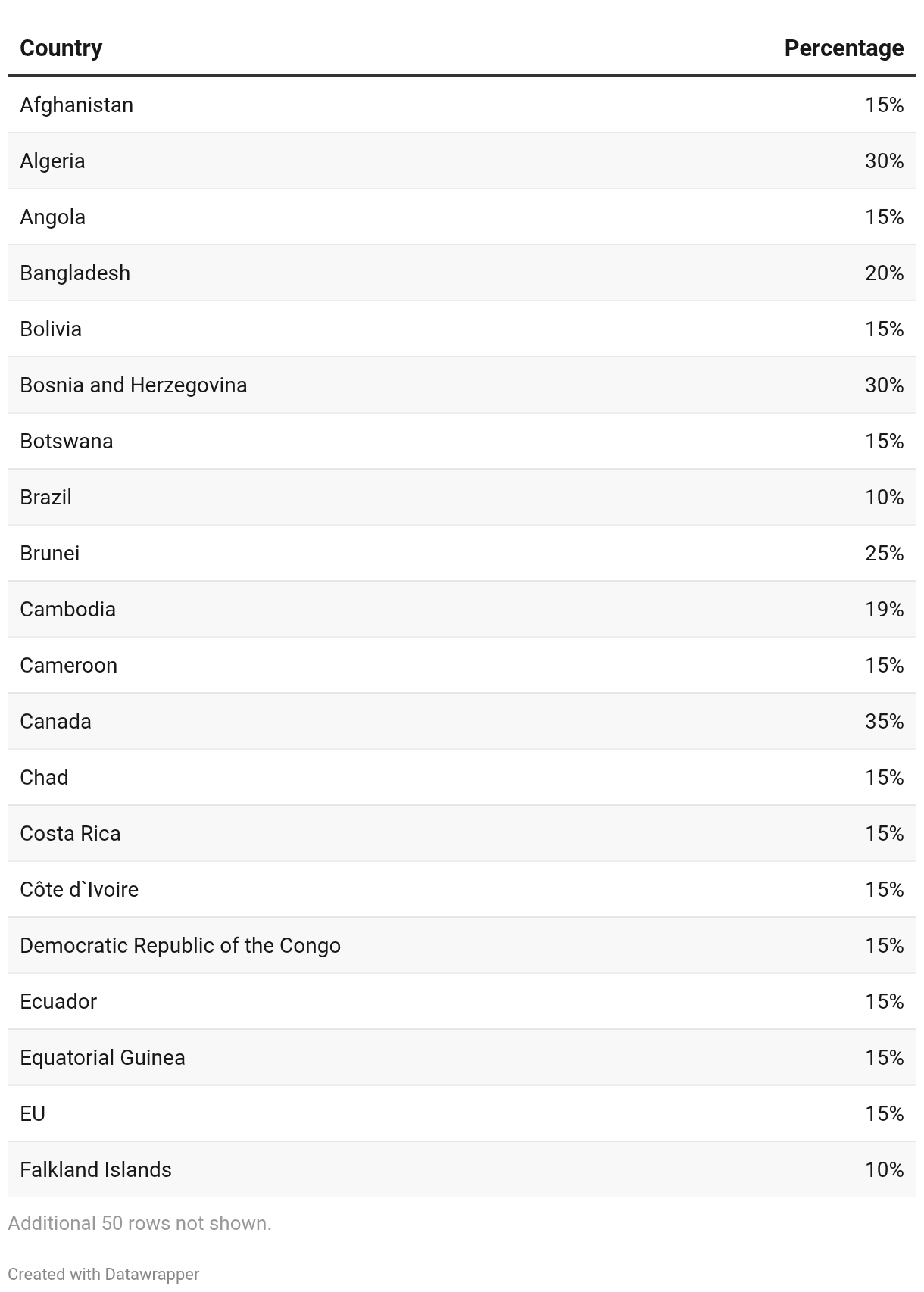Screen dimensions: 924x1292
Task: Click Bangladesh in the table
Action: coord(75,273)
